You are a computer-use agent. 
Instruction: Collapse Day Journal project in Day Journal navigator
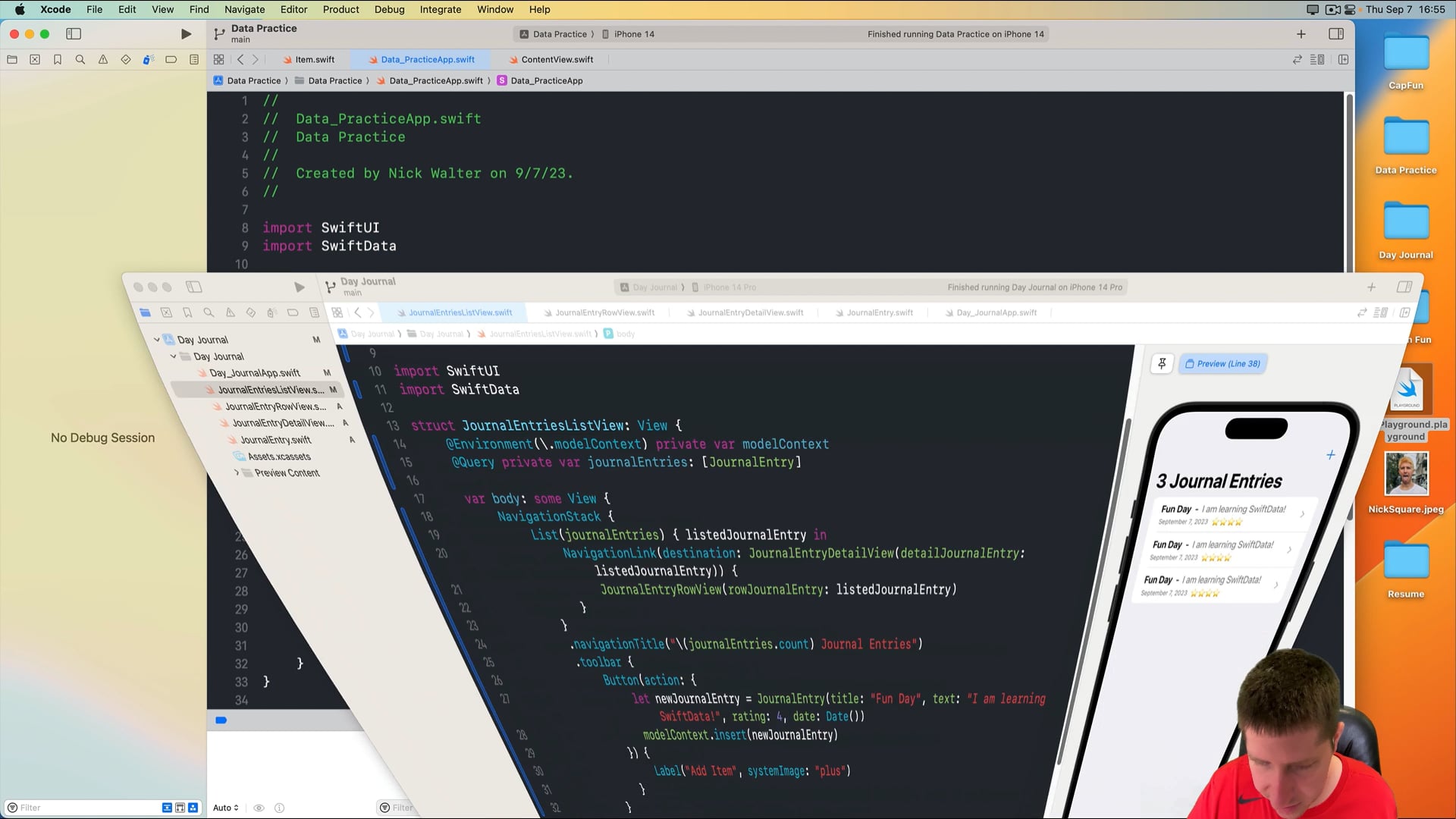pyautogui.click(x=157, y=340)
